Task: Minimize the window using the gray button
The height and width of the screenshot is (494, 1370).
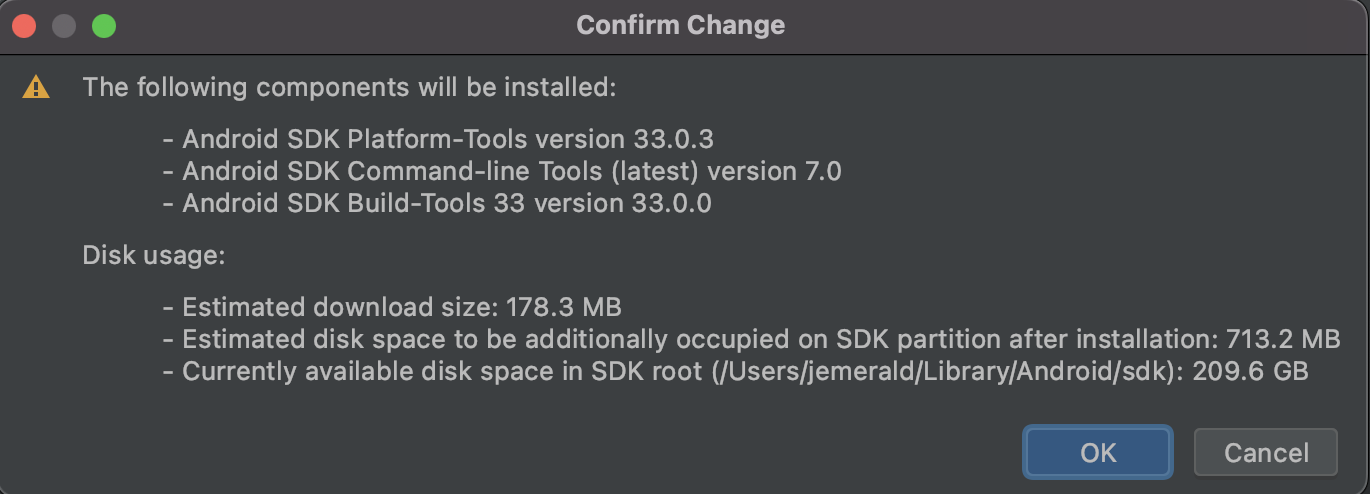Action: (64, 26)
